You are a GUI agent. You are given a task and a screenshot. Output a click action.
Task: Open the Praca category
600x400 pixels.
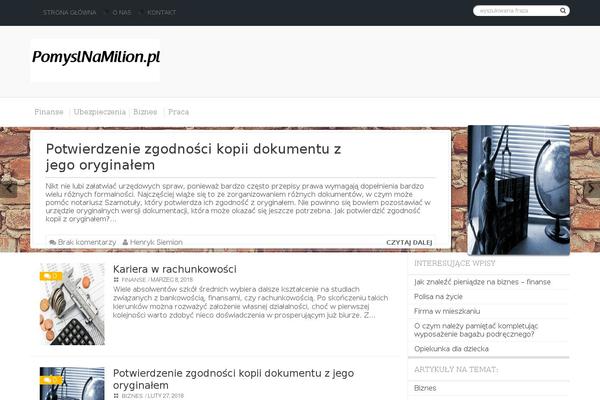tap(178, 112)
